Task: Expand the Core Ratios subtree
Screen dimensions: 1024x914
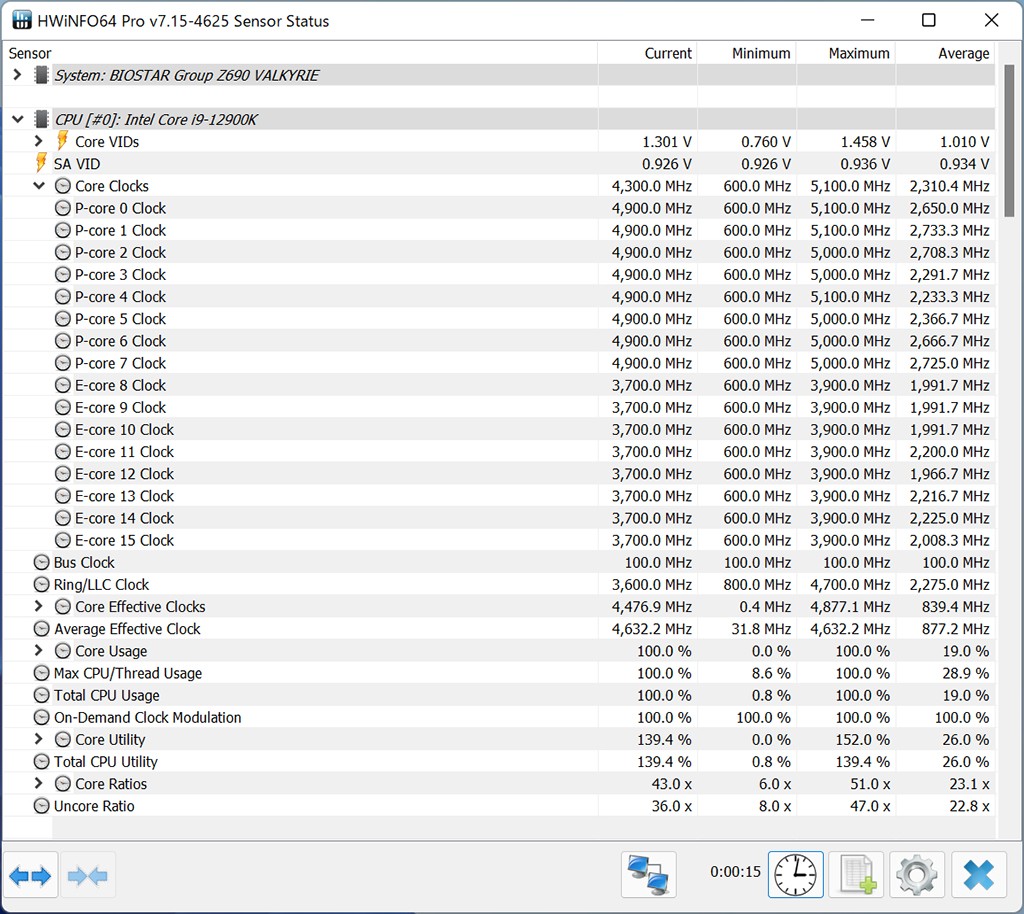Action: 39,784
